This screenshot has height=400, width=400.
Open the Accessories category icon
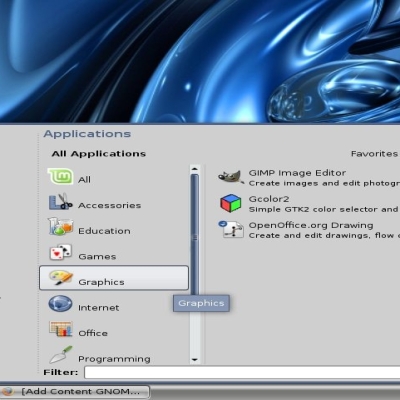[60, 202]
